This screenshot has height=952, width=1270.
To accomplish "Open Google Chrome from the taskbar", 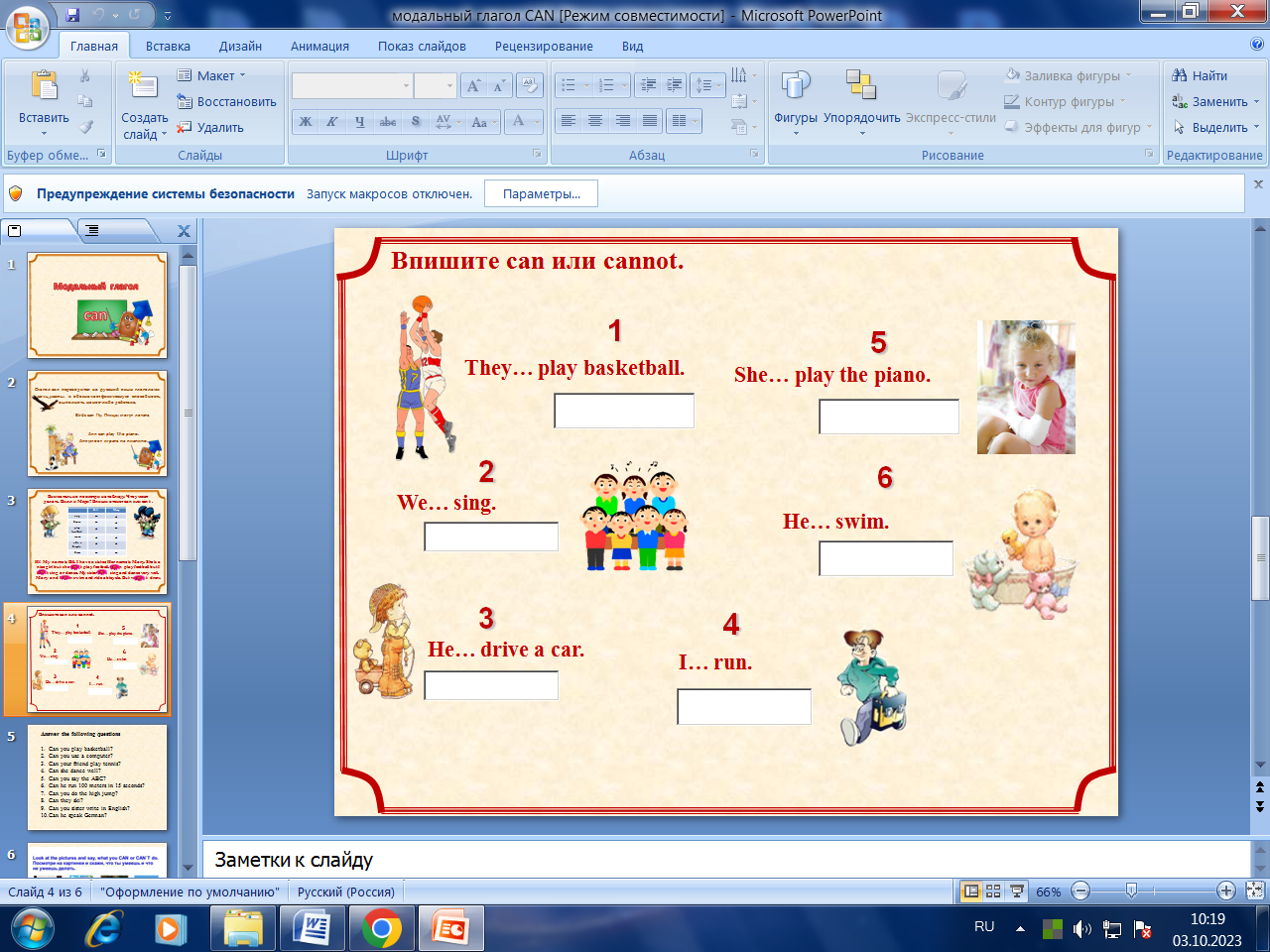I will (x=381, y=929).
